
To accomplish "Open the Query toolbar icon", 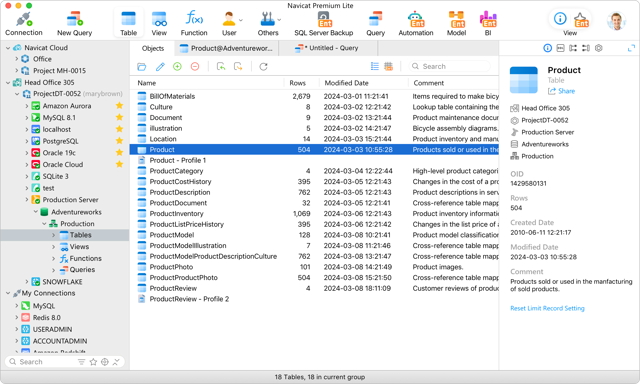I will 375,24.
